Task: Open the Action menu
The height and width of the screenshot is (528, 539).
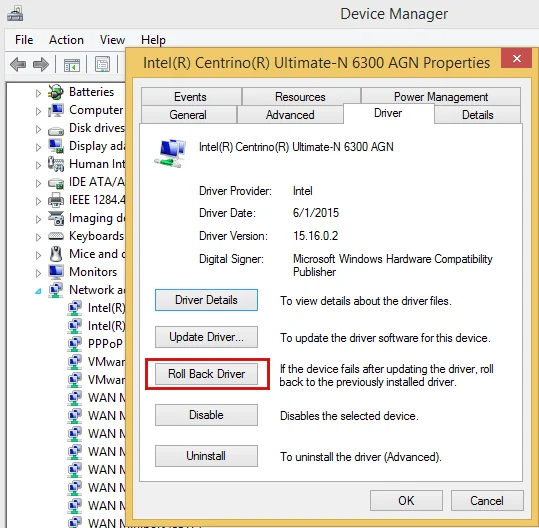Action: (x=66, y=40)
